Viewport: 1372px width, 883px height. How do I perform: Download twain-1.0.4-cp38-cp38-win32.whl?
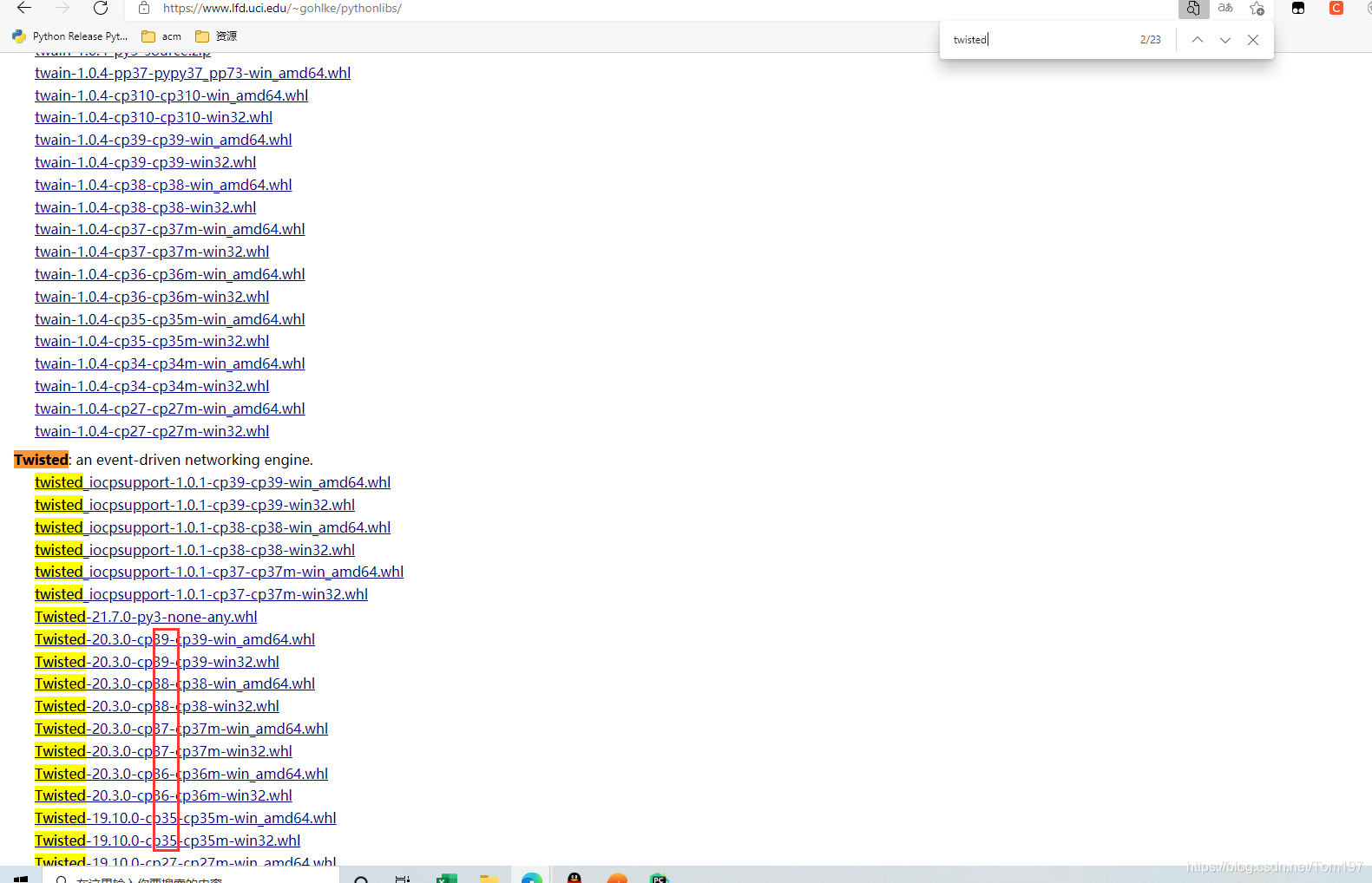point(146,207)
